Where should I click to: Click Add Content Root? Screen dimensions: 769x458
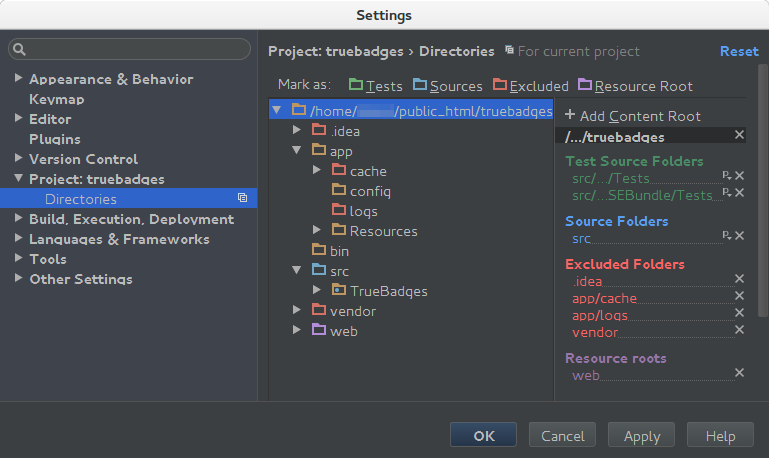click(x=632, y=116)
